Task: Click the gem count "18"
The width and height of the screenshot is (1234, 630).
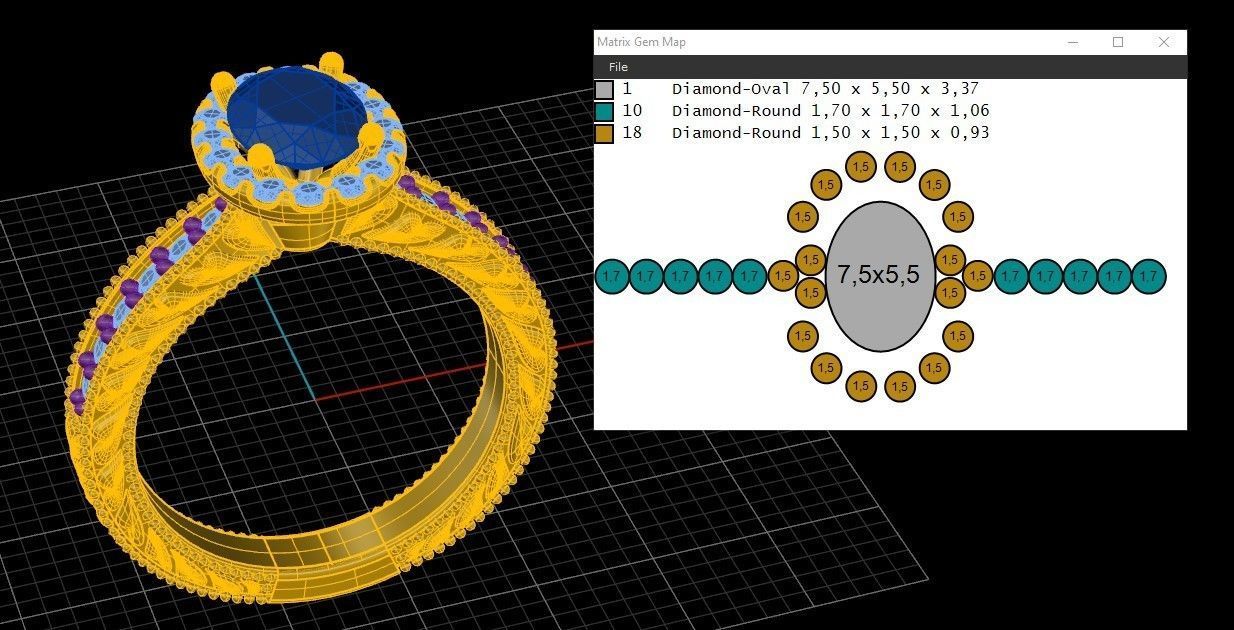Action: point(632,133)
